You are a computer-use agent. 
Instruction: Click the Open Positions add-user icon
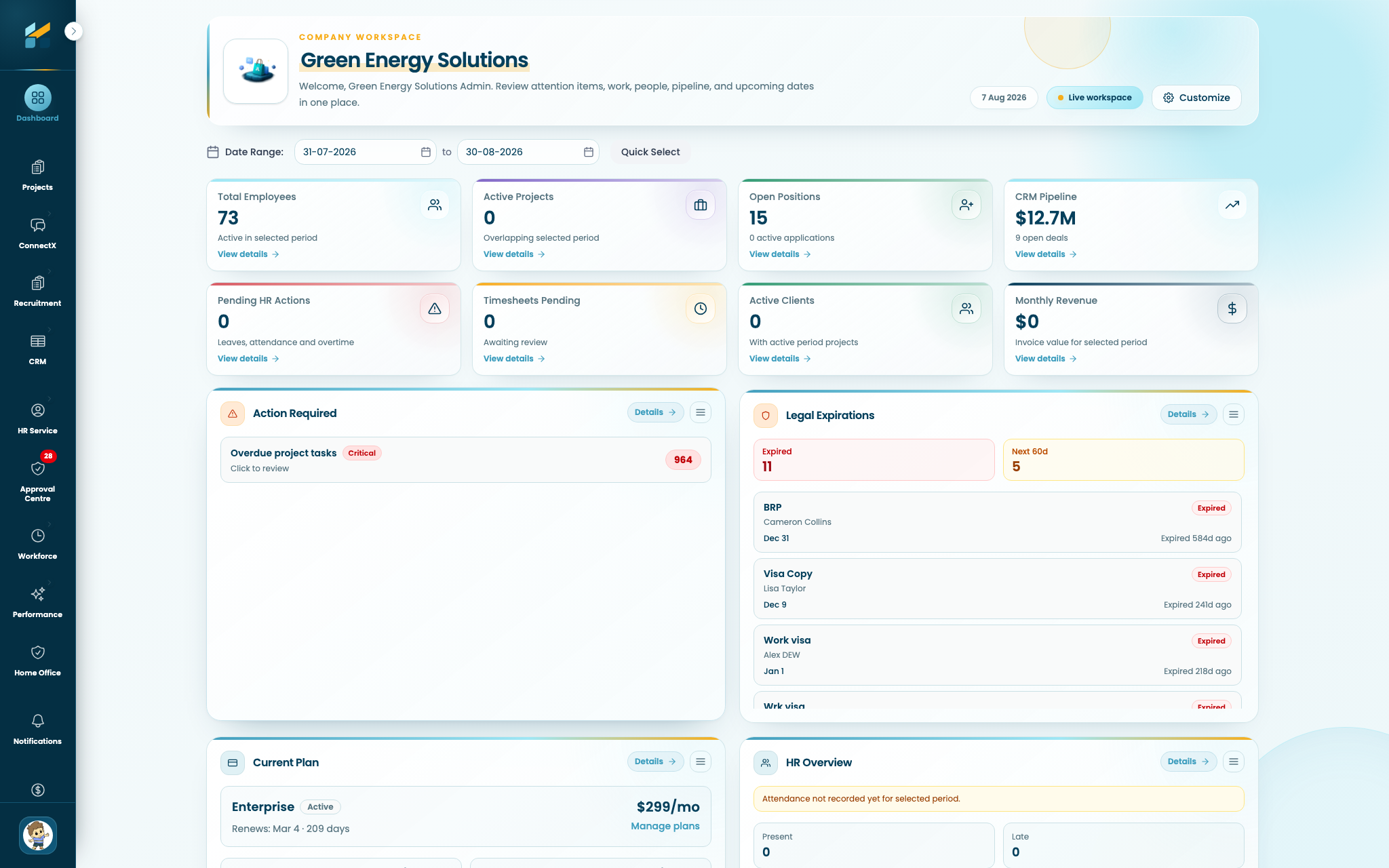pyautogui.click(x=966, y=205)
